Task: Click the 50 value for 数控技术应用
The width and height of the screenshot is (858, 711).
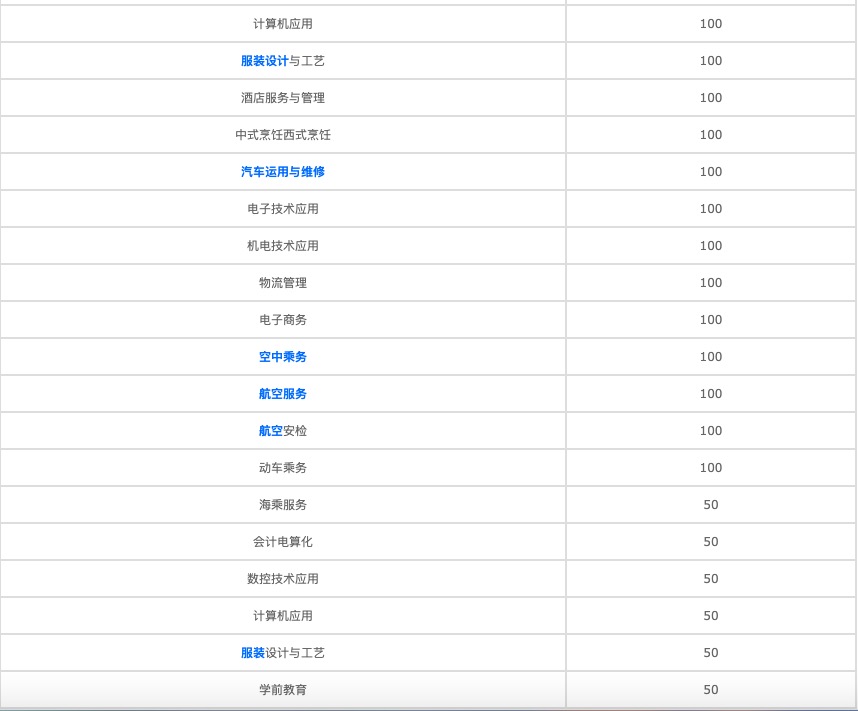Action: pos(711,579)
